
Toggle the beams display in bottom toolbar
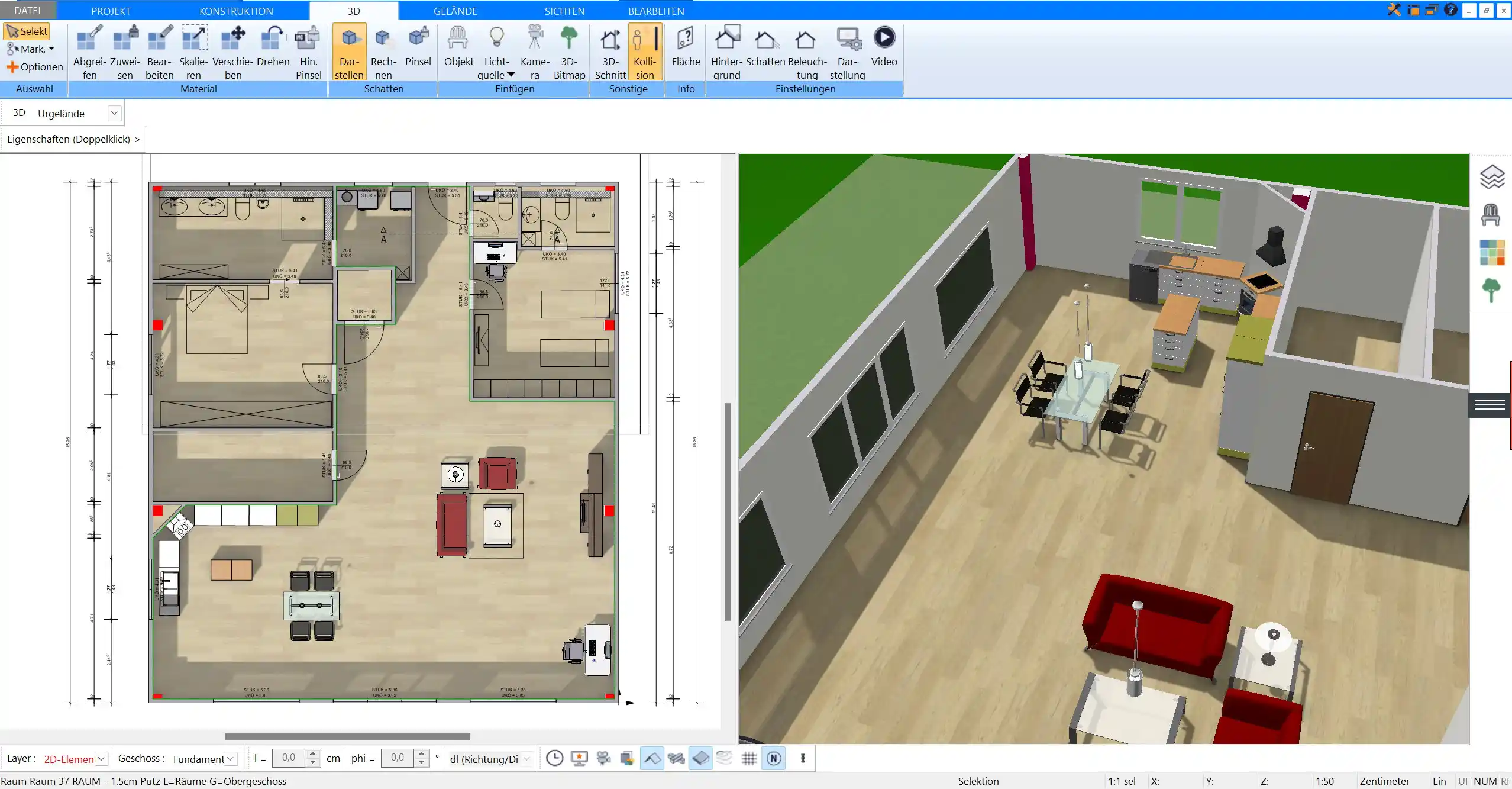676,758
